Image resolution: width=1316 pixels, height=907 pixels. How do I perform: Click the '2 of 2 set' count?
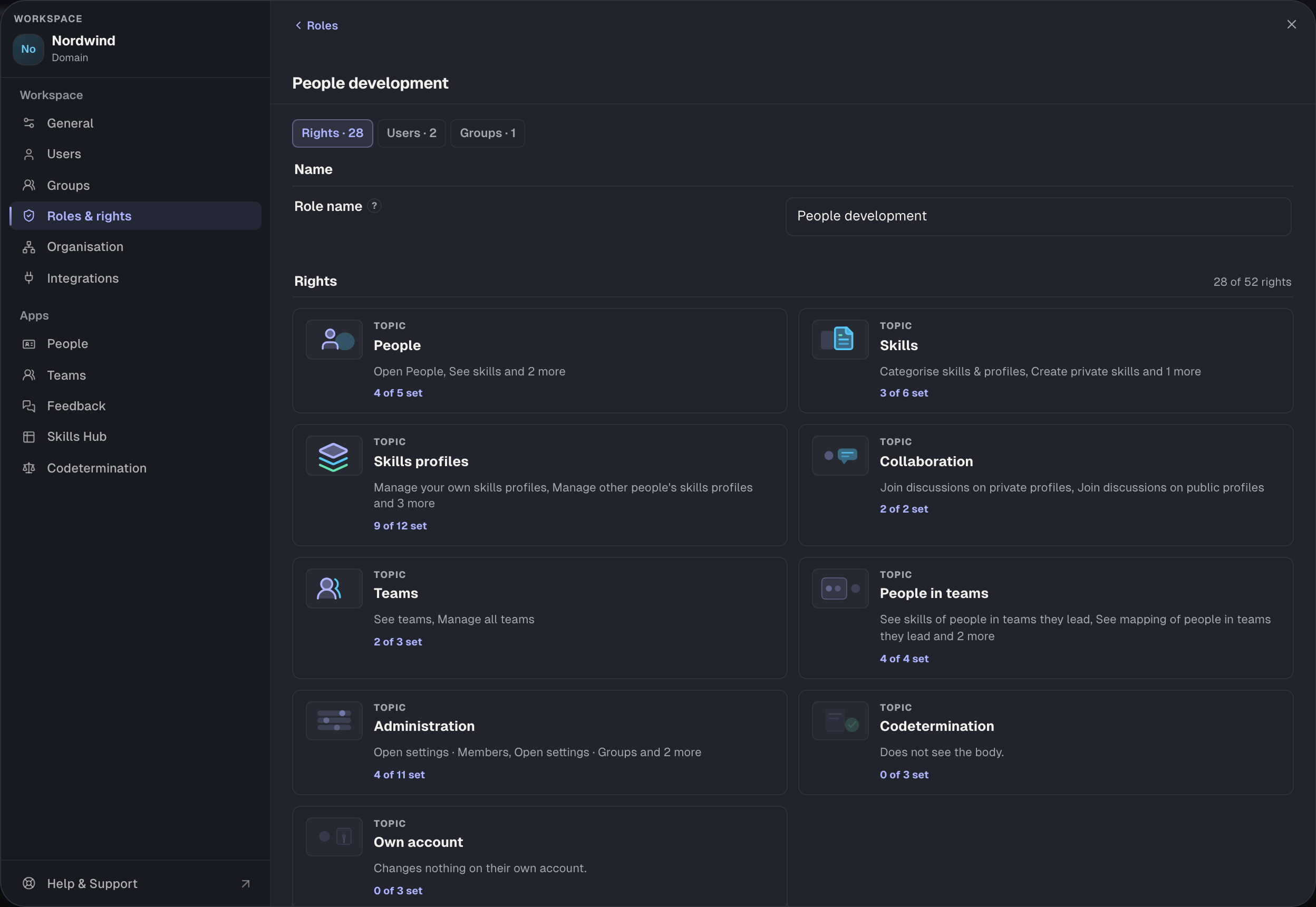point(904,509)
